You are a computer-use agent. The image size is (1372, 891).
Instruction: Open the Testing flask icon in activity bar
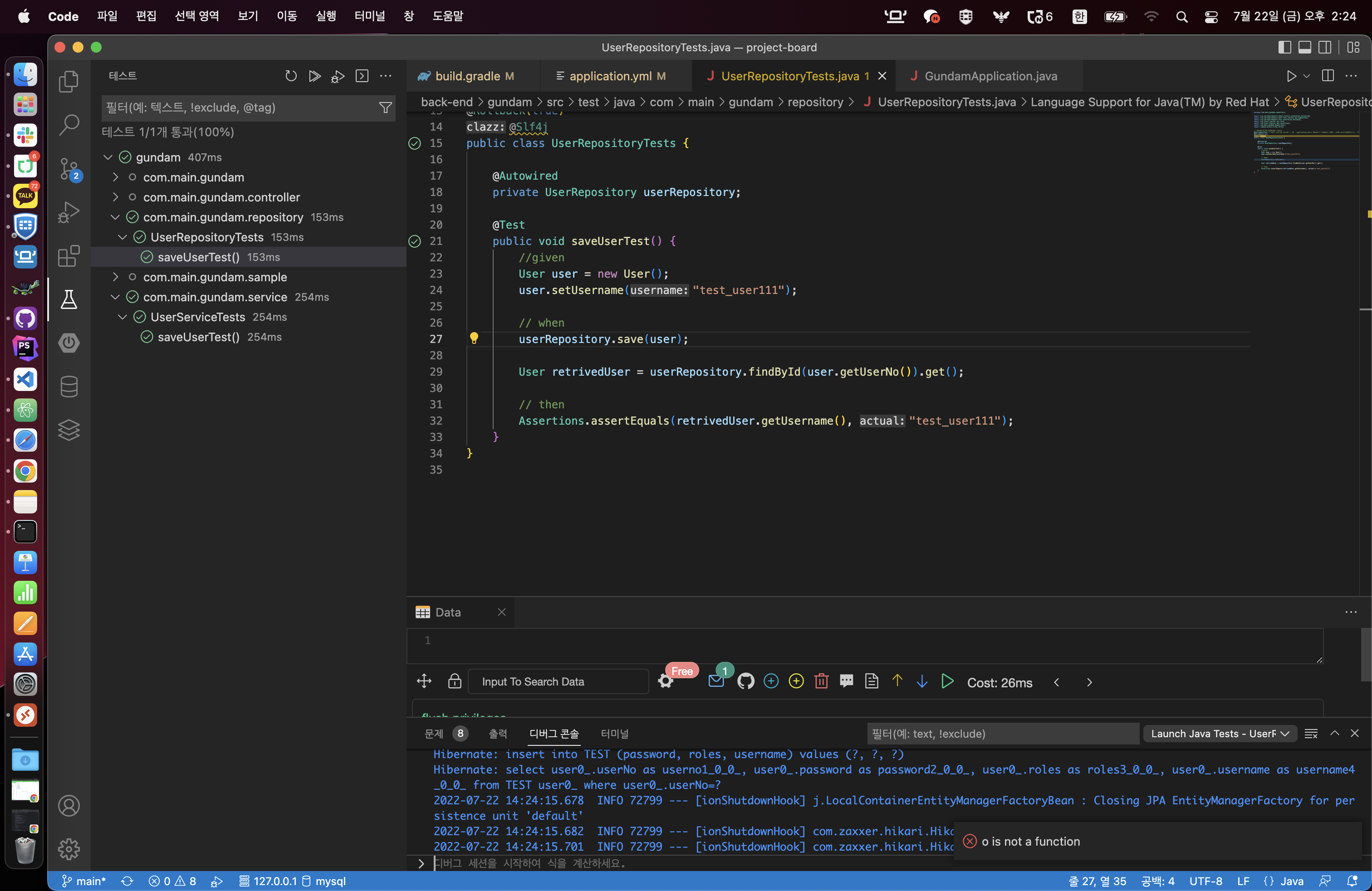tap(69, 299)
